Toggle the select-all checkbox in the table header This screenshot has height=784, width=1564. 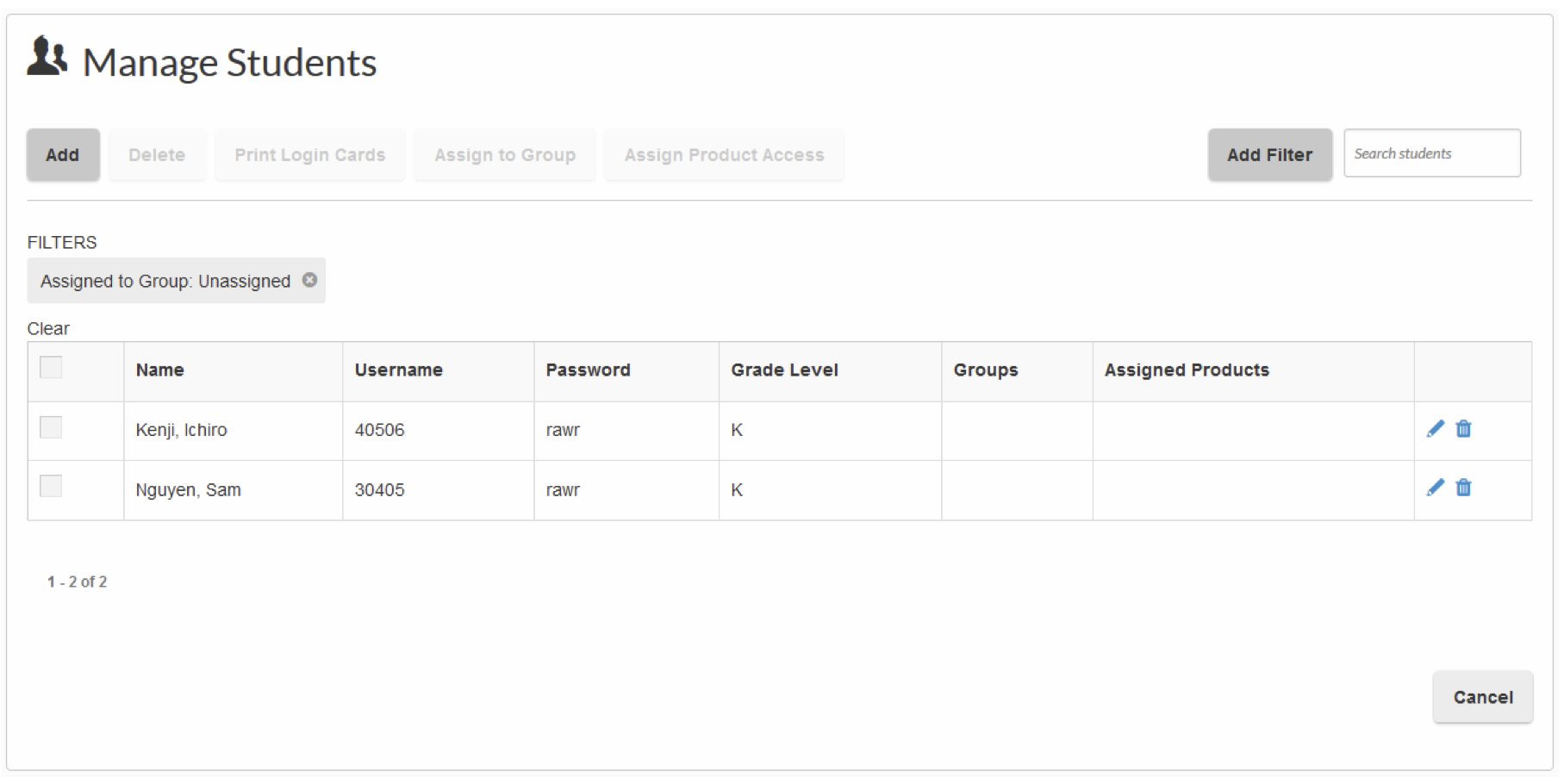52,368
